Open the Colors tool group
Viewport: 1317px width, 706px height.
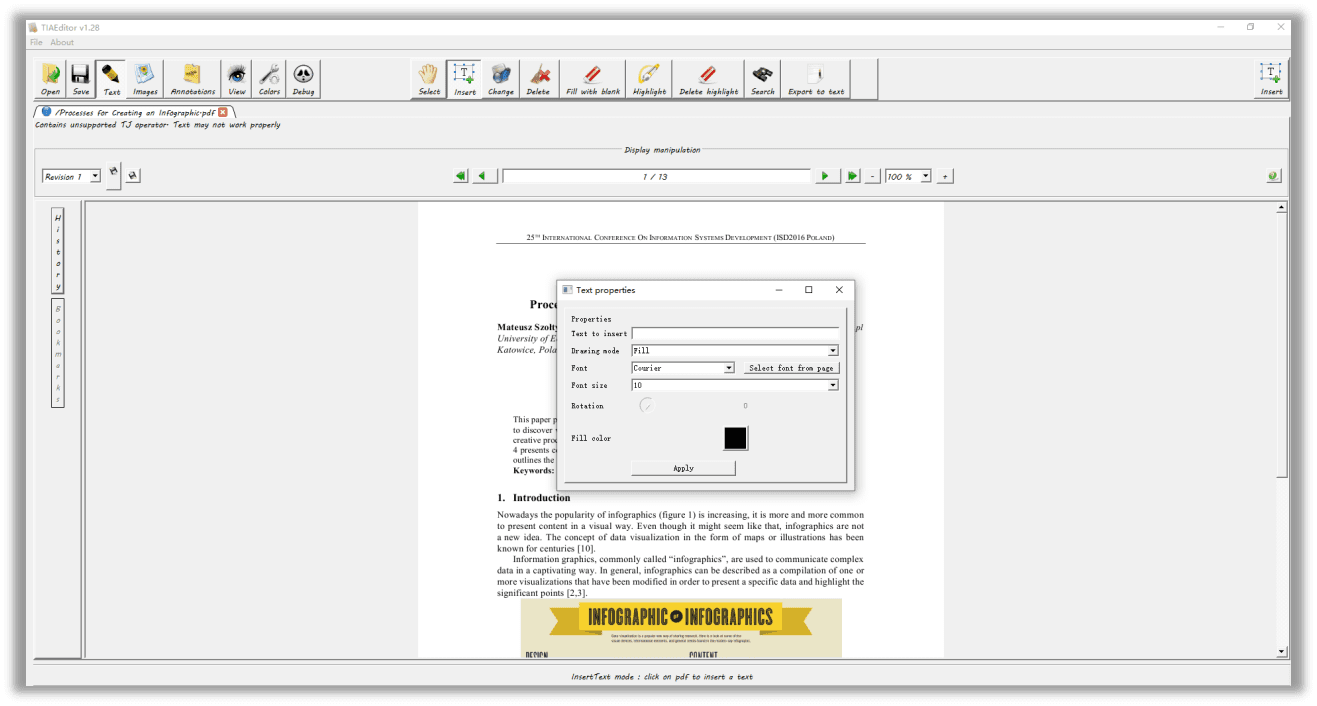[270, 79]
